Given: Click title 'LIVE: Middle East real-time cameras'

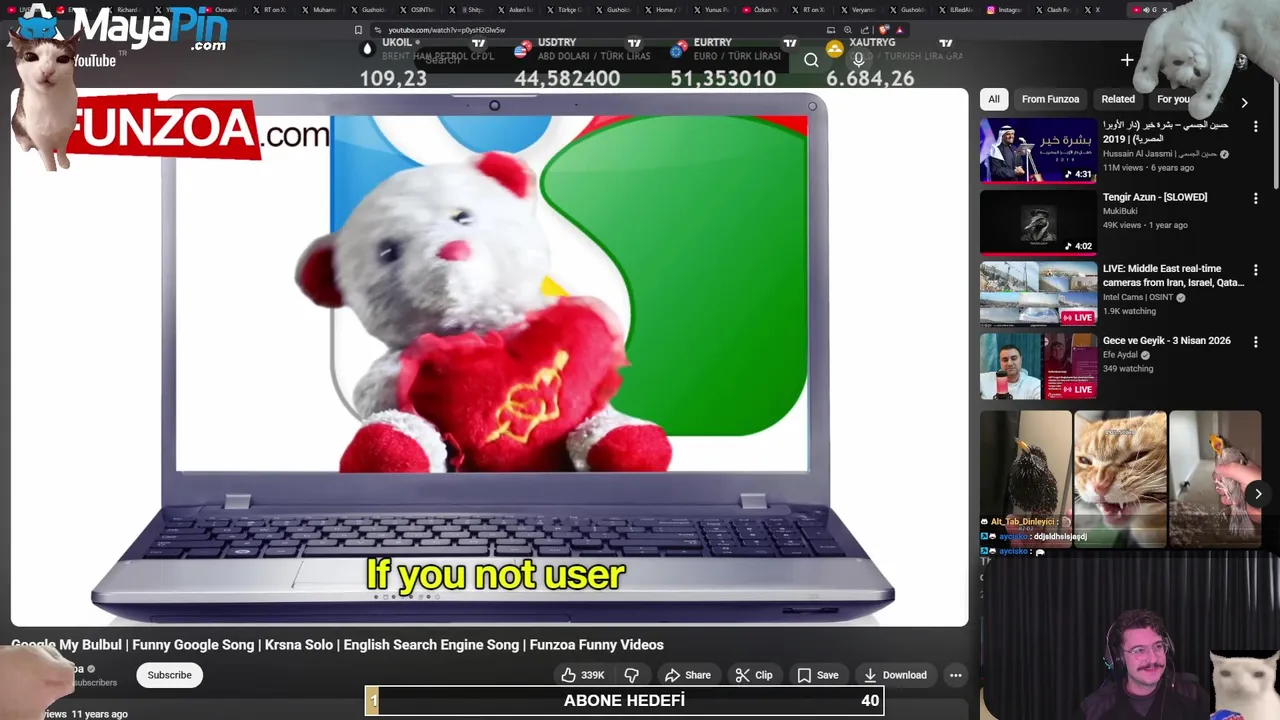Looking at the screenshot, I should point(1173,275).
